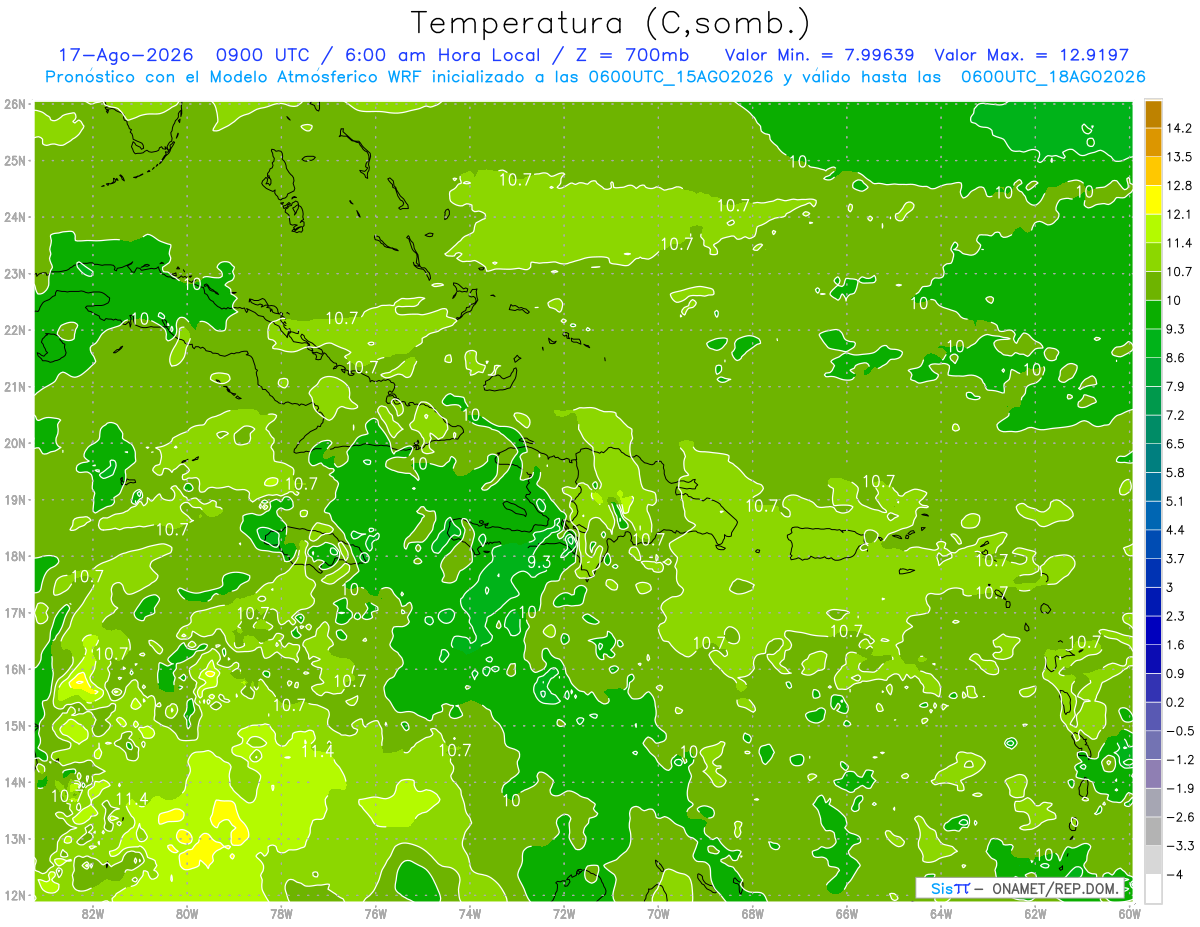Click the "-2.6" color scale label

[1180, 817]
